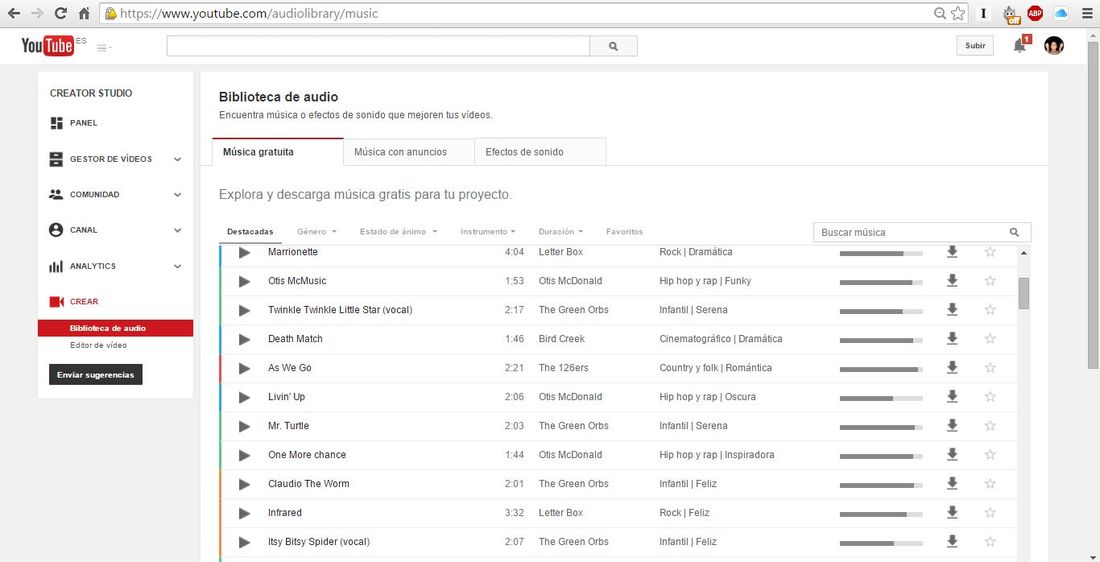The width and height of the screenshot is (1100, 562).
Task: Star One More chance track
Action: [990, 455]
